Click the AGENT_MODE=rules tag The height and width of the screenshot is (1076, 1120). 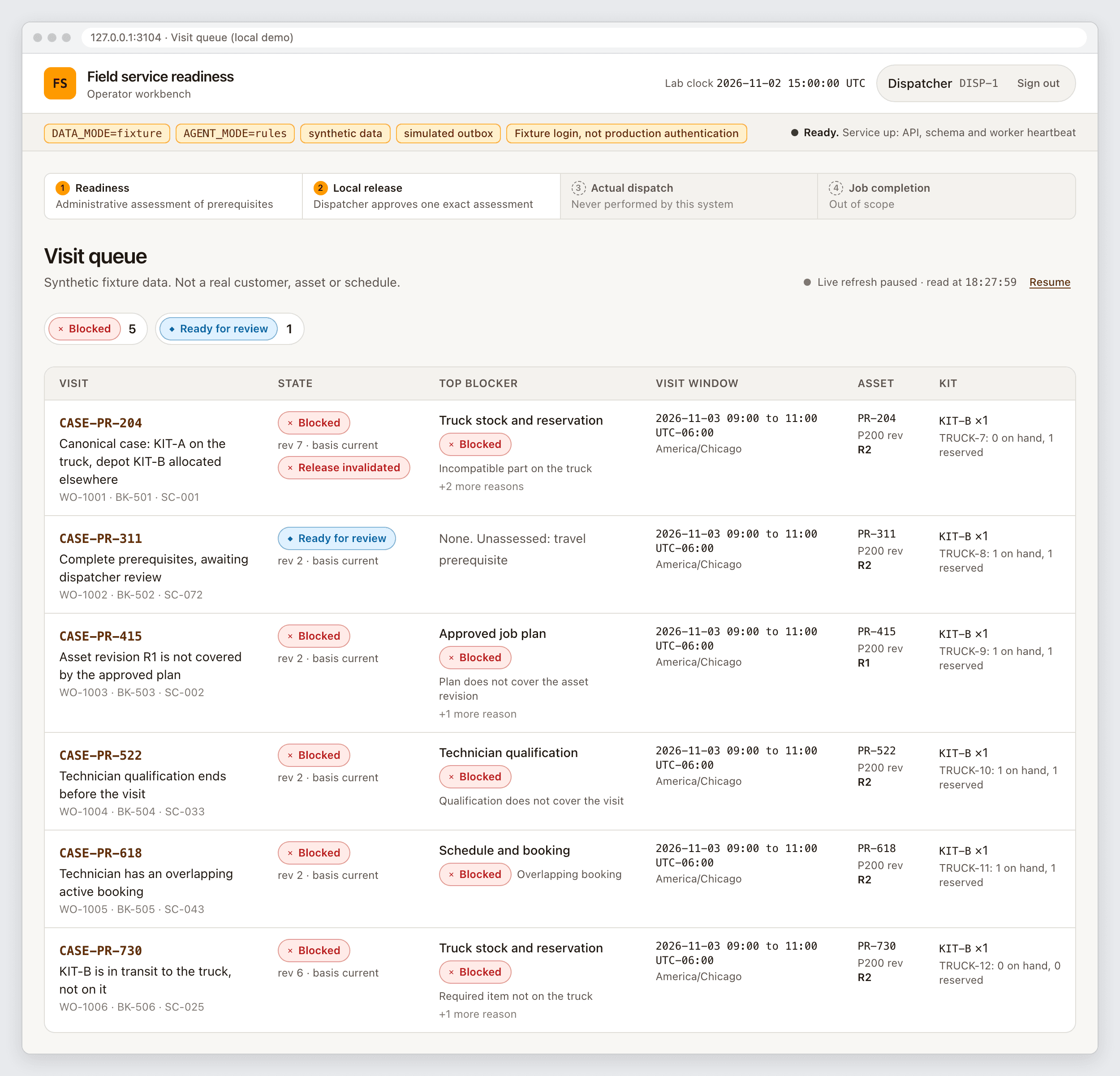click(235, 133)
